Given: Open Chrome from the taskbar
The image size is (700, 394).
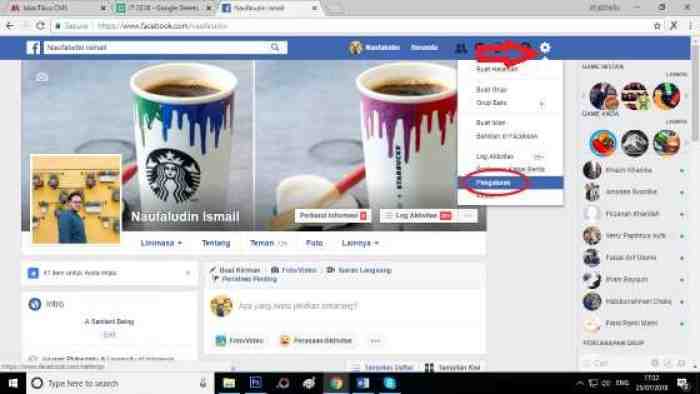Looking at the screenshot, I should (x=336, y=383).
